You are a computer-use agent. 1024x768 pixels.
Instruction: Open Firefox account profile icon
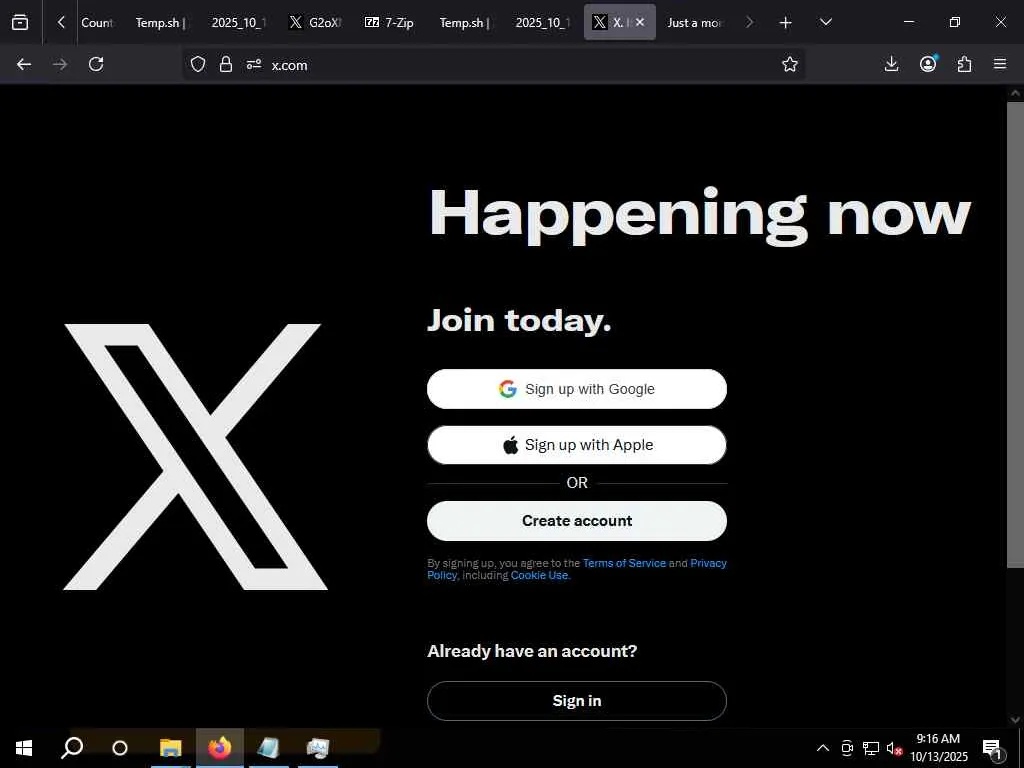point(928,64)
